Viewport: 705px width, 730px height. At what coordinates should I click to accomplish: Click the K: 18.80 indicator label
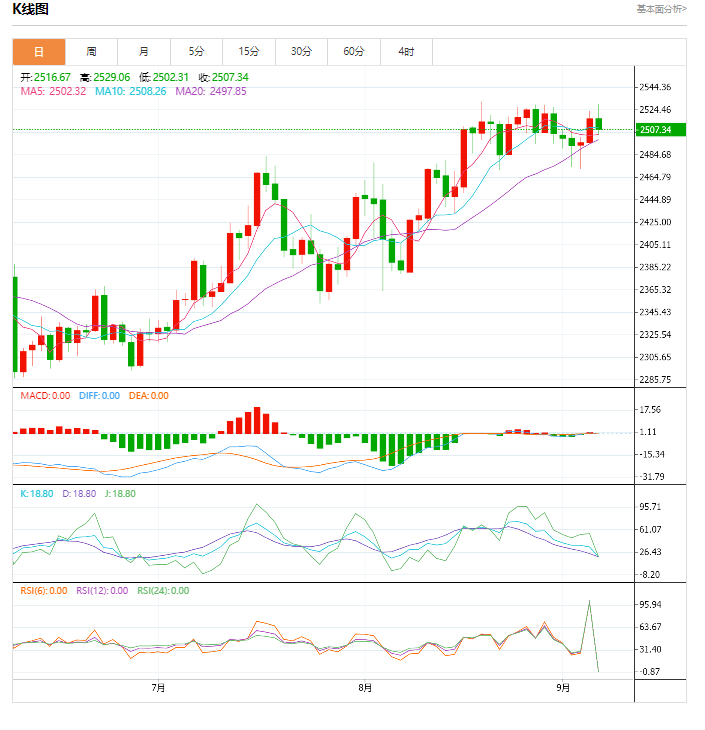[x=37, y=493]
